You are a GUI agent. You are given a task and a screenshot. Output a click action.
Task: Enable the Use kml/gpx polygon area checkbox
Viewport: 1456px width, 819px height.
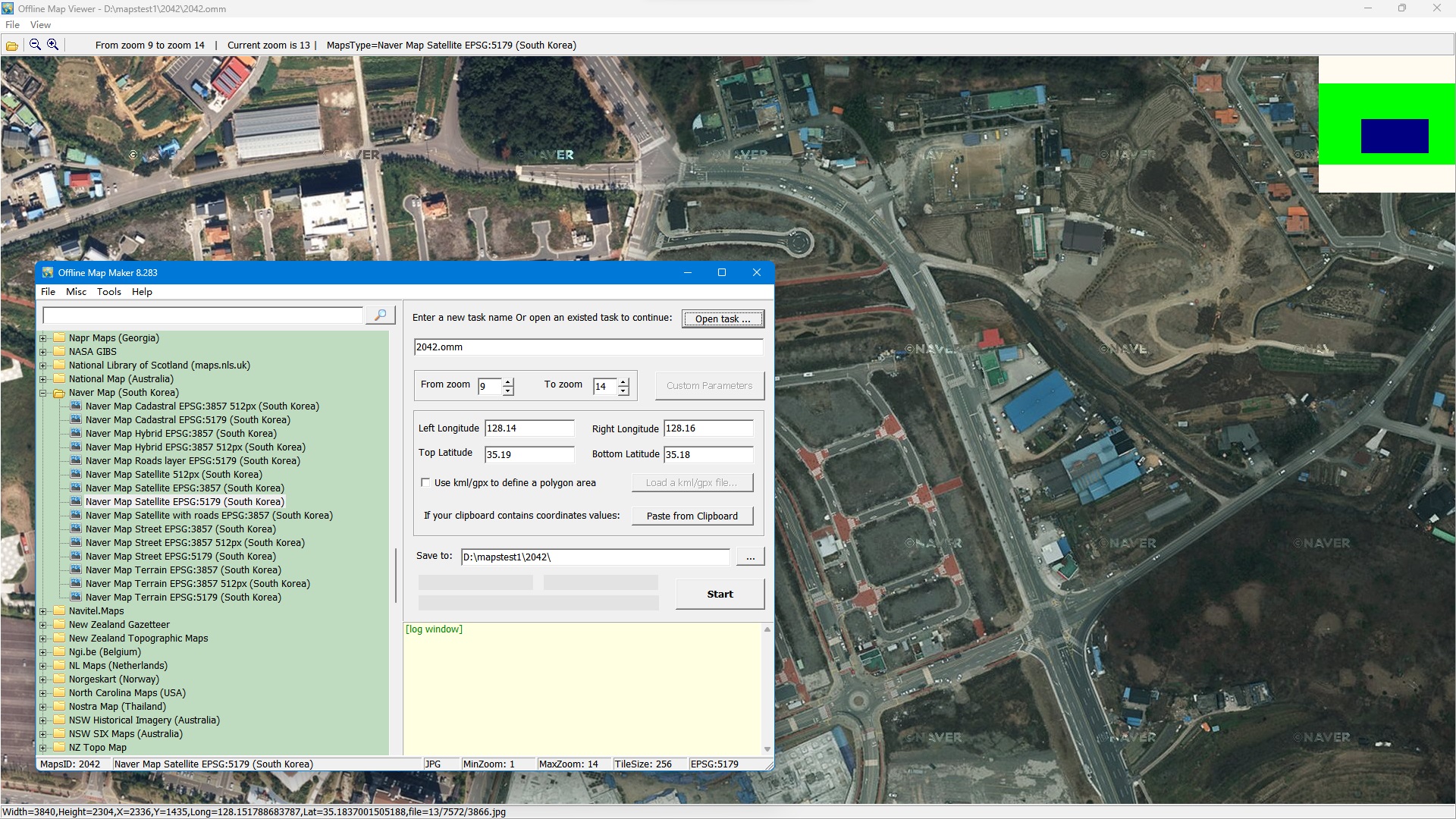point(425,482)
